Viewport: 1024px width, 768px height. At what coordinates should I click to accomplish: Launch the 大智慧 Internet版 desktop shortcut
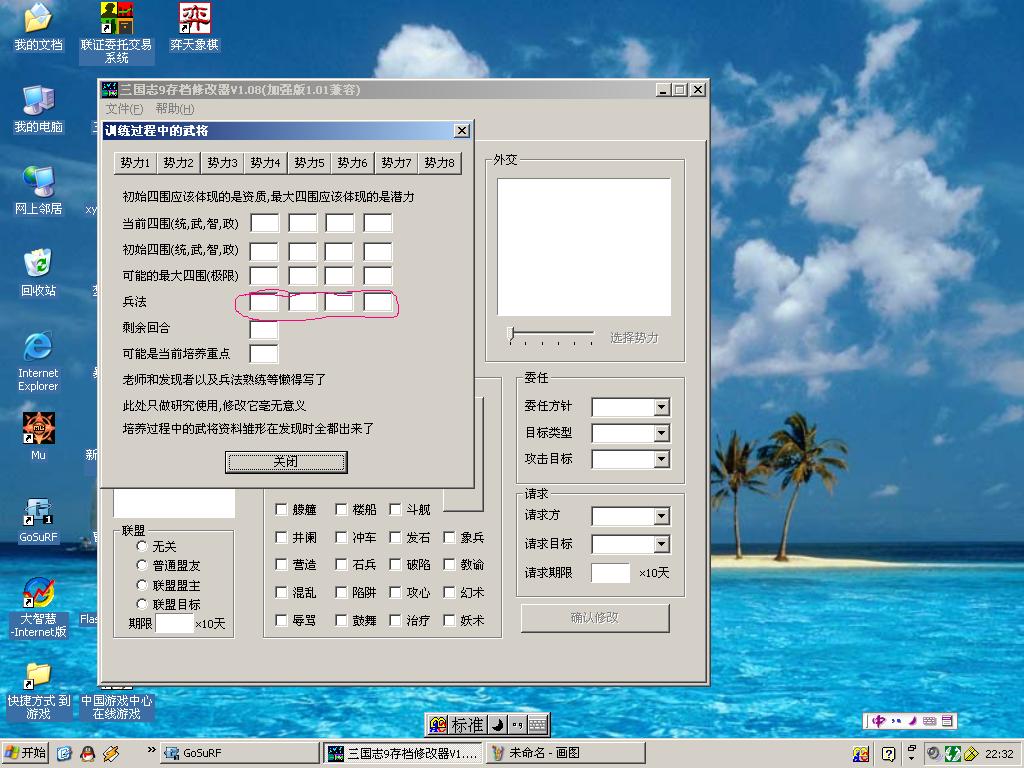point(38,595)
